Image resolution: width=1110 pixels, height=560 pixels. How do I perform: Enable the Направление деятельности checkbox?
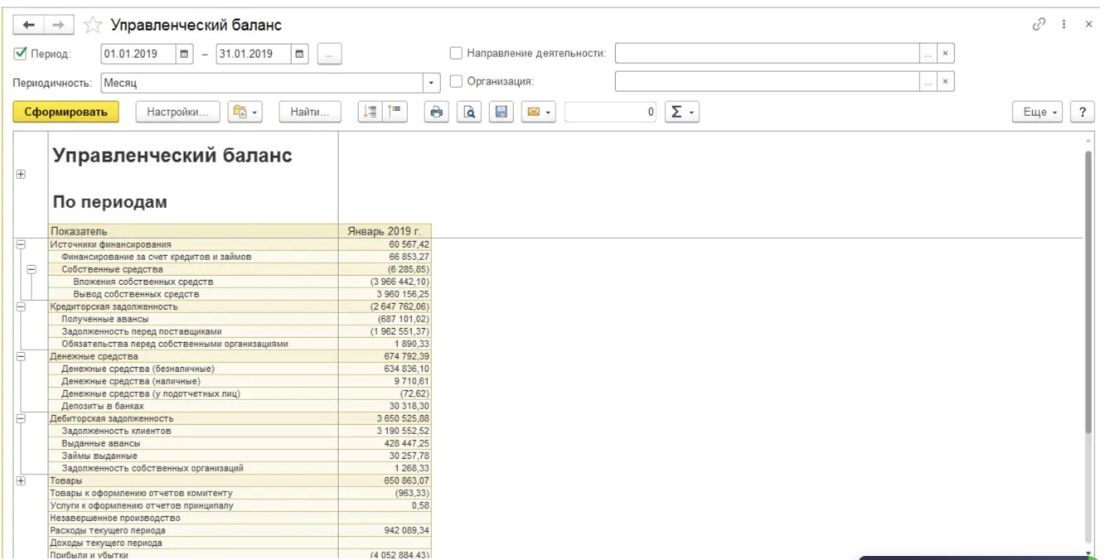[x=457, y=53]
